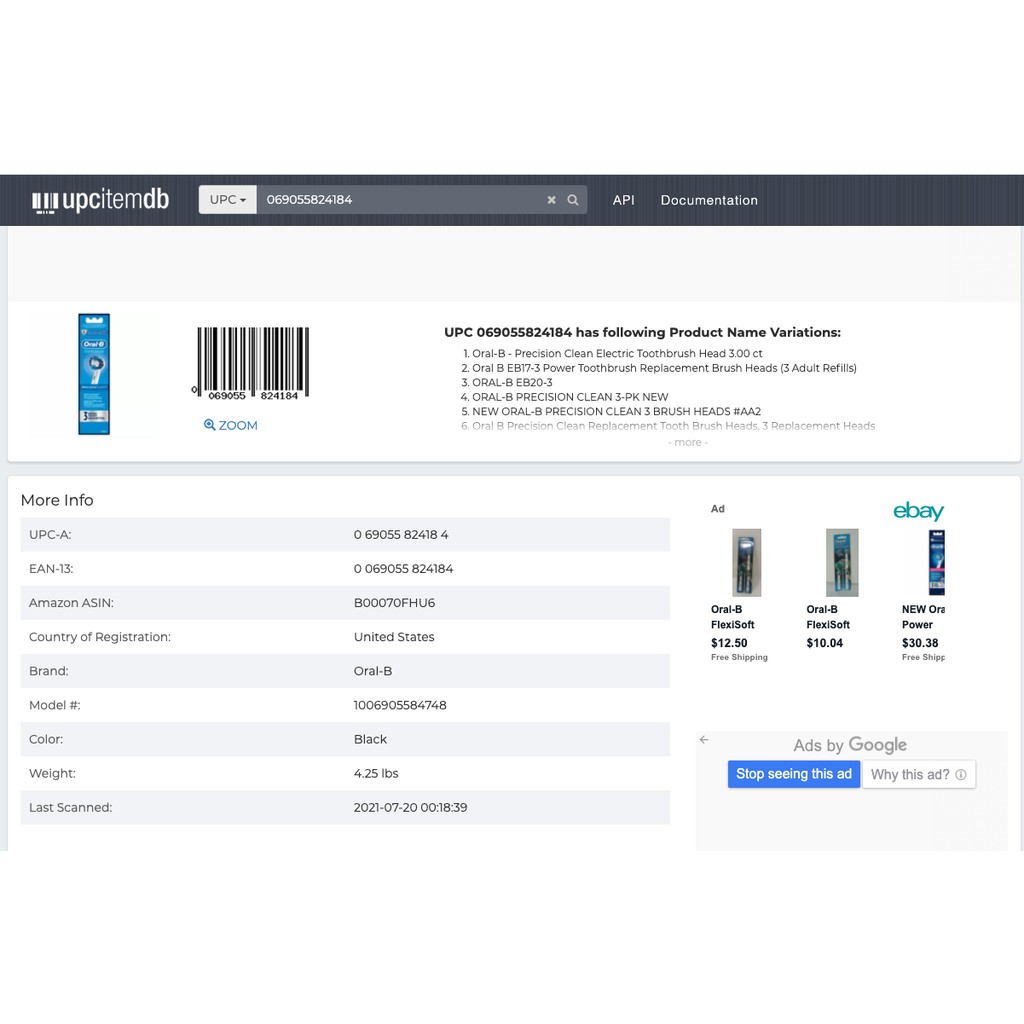Image resolution: width=1024 pixels, height=1024 pixels.
Task: Expand product names with more link
Action: click(688, 442)
